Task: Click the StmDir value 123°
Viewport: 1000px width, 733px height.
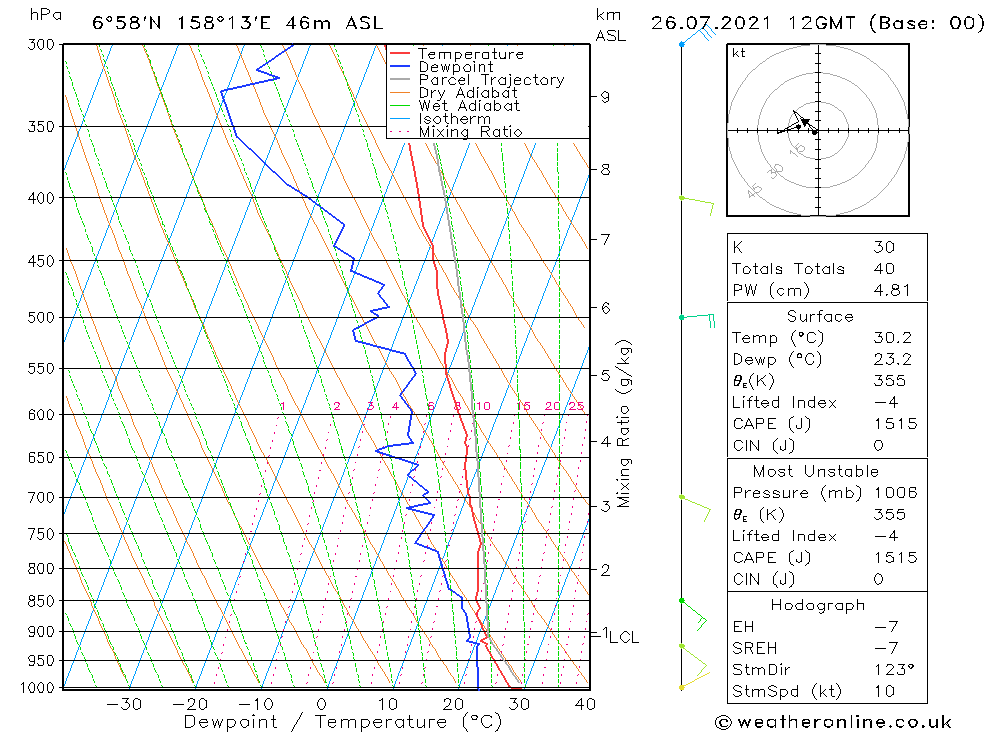Action: 894,670
